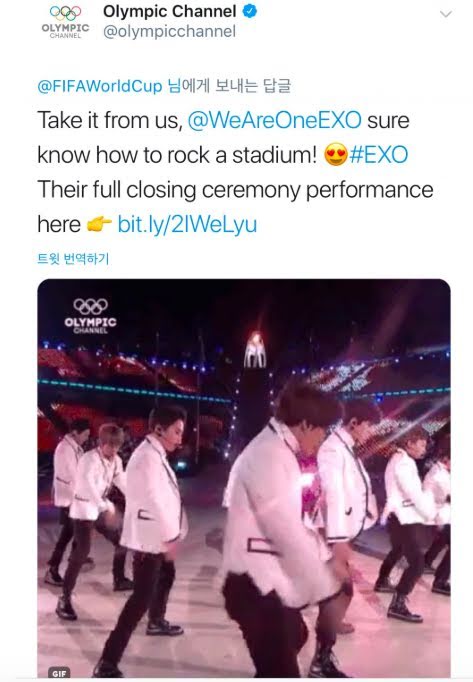Image resolution: width=473 pixels, height=682 pixels.
Task: Click the heart-eyes emoji in tweet
Action: point(336,155)
